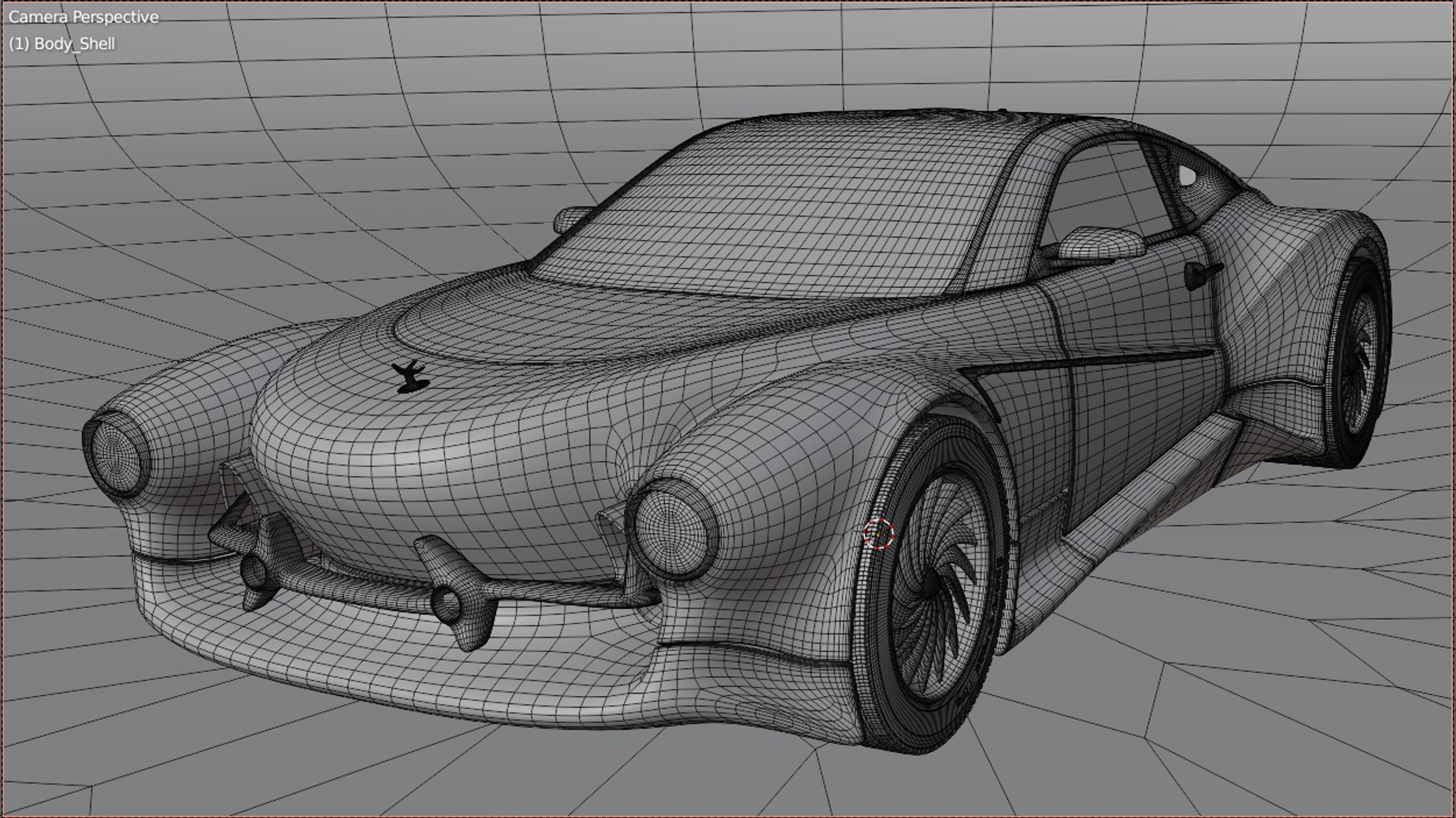Screen dimensions: 1456x818
Task: Click the (1) Body_Shell object name text
Action: [x=62, y=44]
